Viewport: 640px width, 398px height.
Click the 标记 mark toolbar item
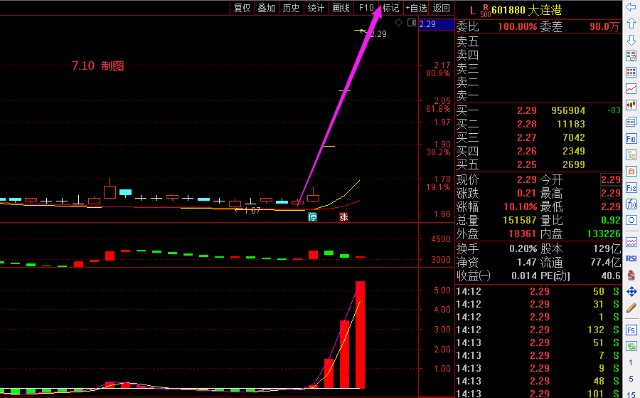coord(391,8)
